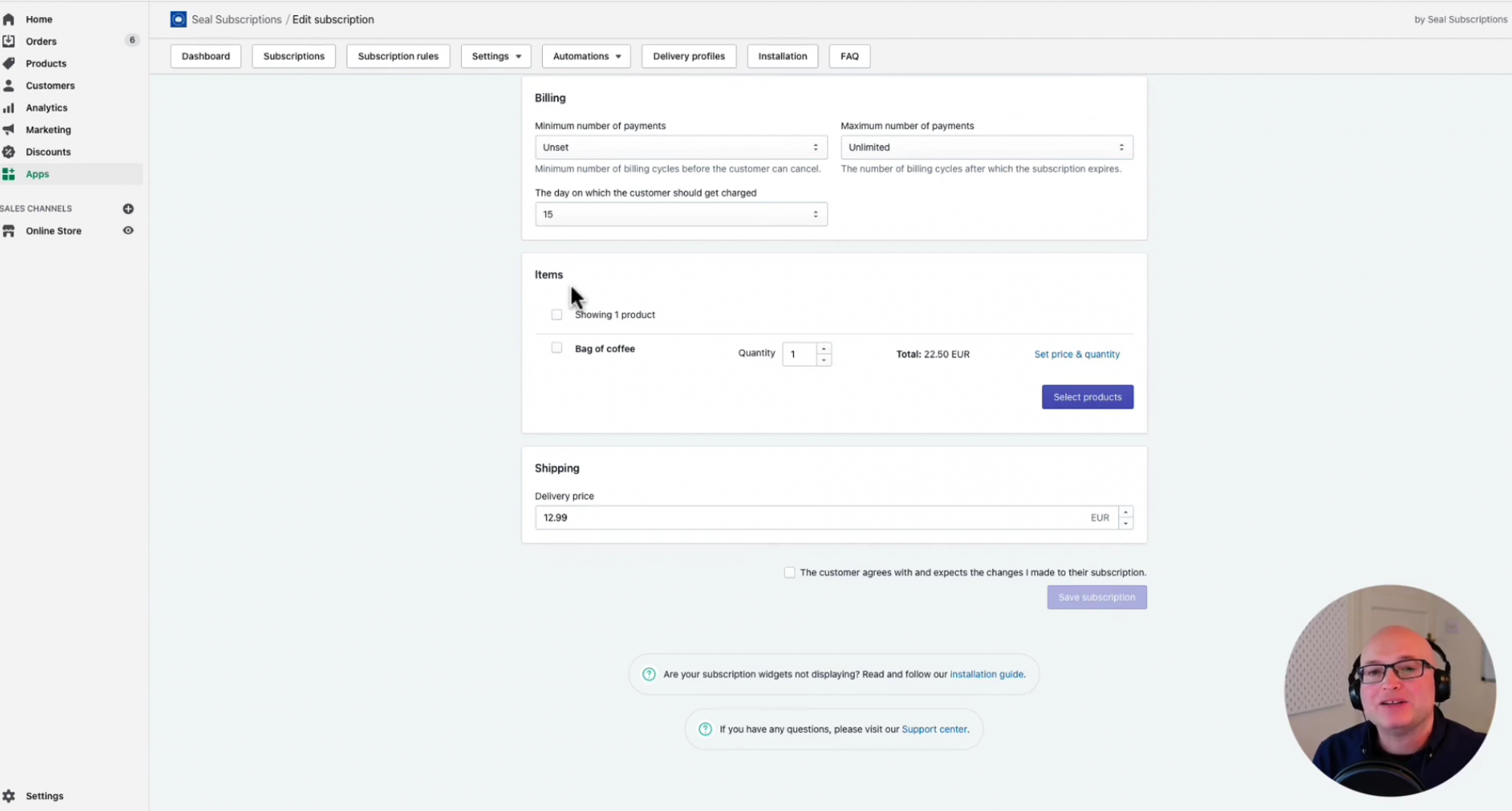
Task: Open the Minimum number of payments dropdown
Action: click(x=680, y=147)
